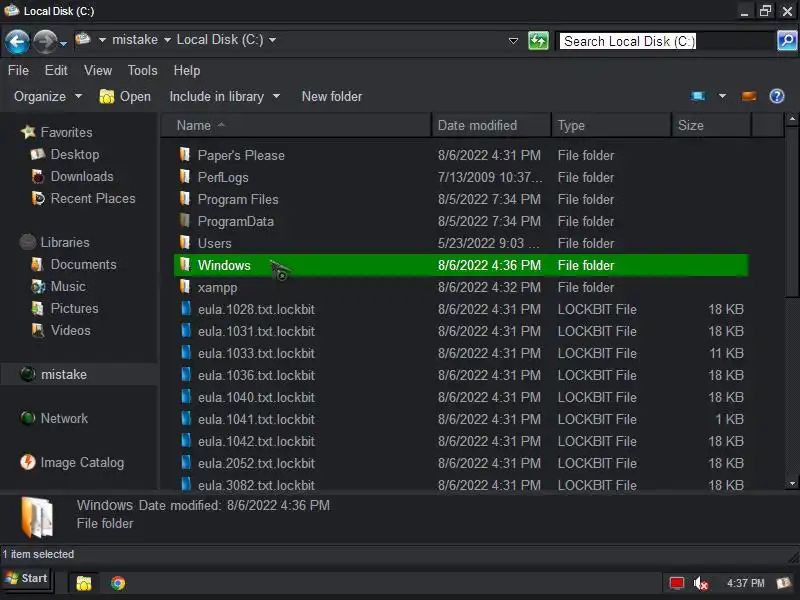Screen dimensions: 800x600
Task: Click the search magnifier button
Action: pos(787,40)
